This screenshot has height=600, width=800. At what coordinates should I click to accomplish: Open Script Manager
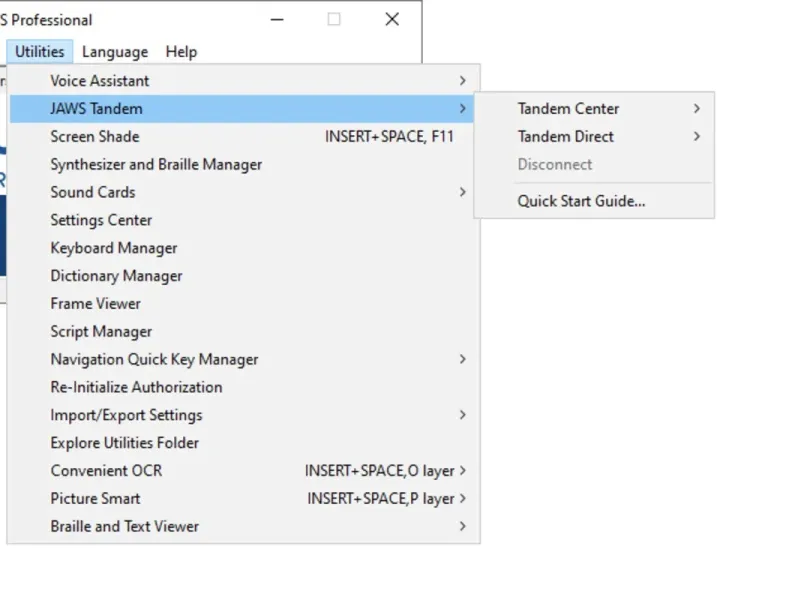pyautogui.click(x=101, y=332)
